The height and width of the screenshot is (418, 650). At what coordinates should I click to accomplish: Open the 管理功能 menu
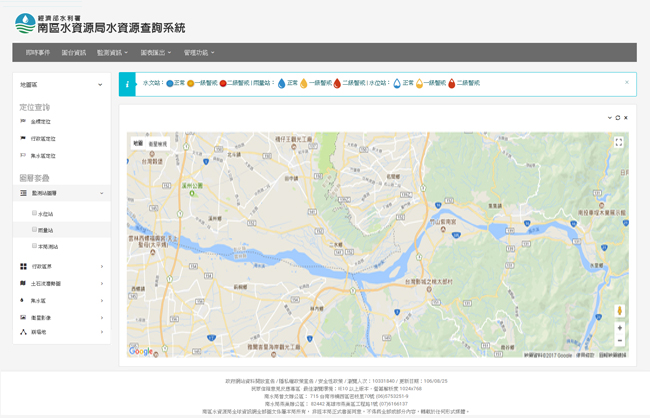(198, 52)
